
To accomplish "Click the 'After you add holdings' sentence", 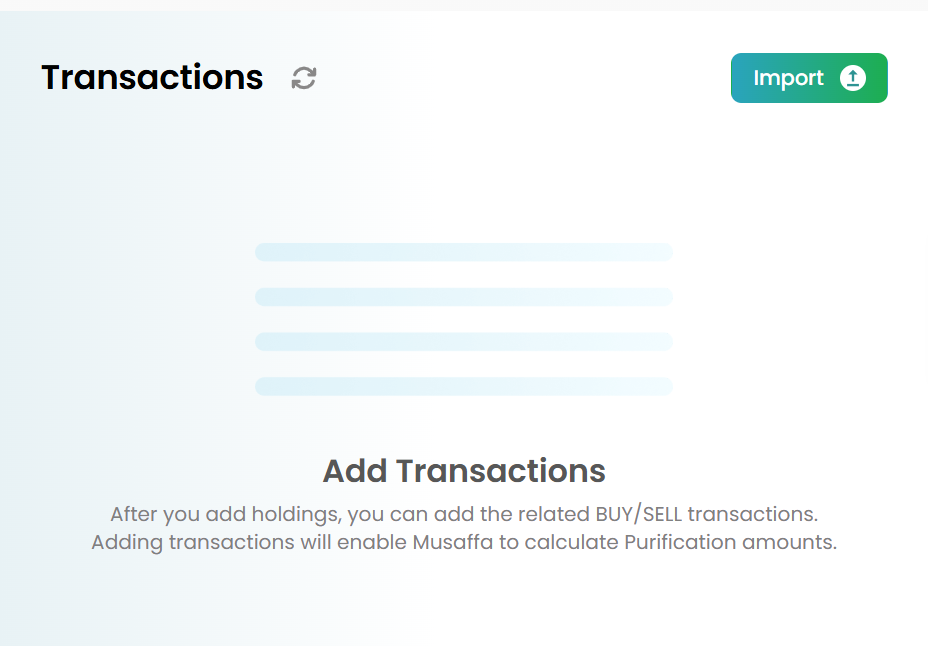I will 464,514.
